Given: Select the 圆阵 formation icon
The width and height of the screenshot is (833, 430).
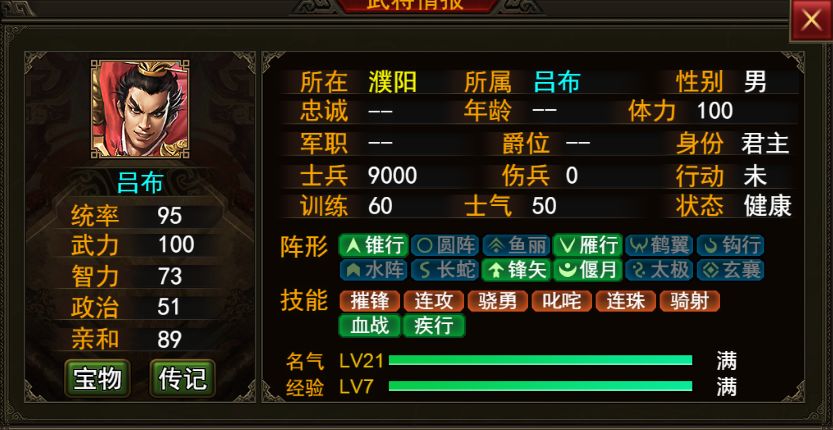Looking at the screenshot, I should [445, 246].
